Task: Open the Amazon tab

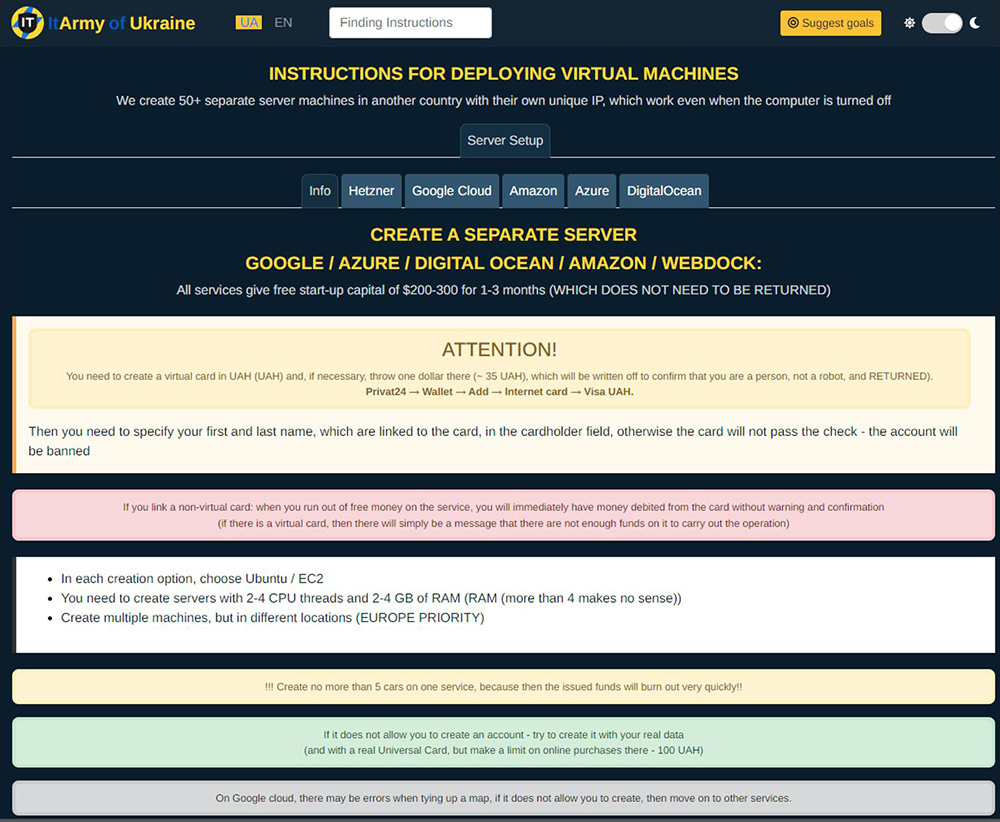Action: tap(533, 191)
